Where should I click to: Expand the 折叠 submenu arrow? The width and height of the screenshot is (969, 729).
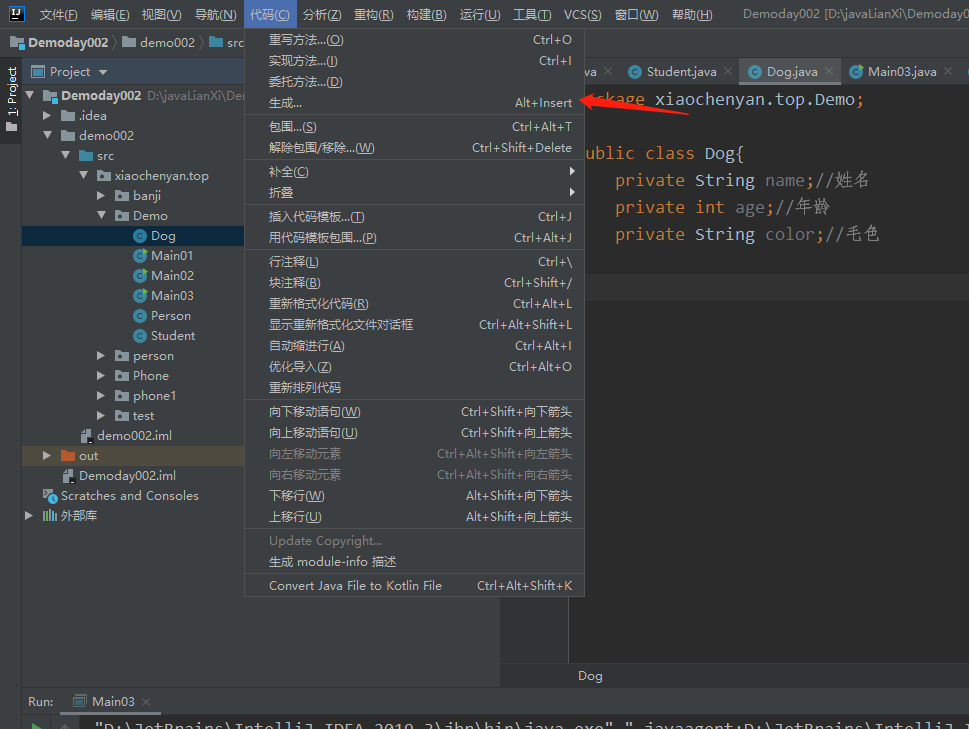(572, 192)
